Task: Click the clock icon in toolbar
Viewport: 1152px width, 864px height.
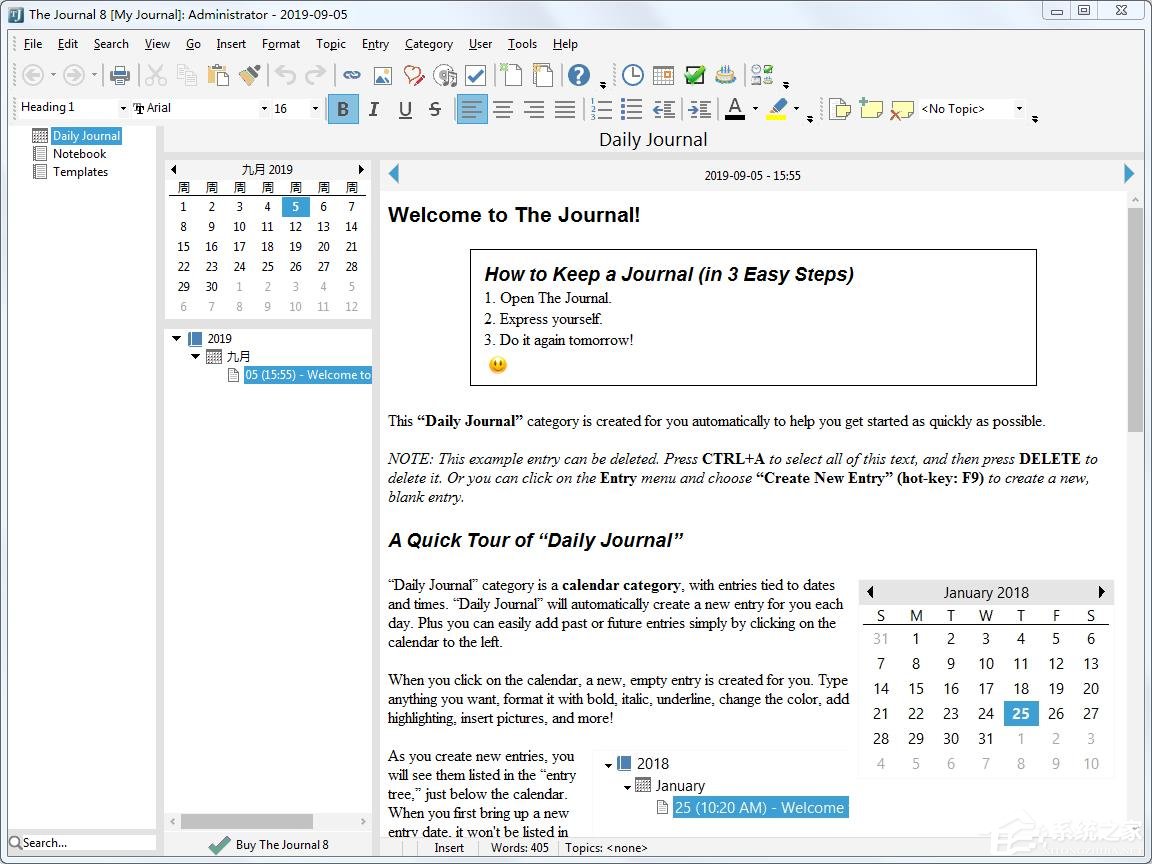Action: tap(632, 75)
